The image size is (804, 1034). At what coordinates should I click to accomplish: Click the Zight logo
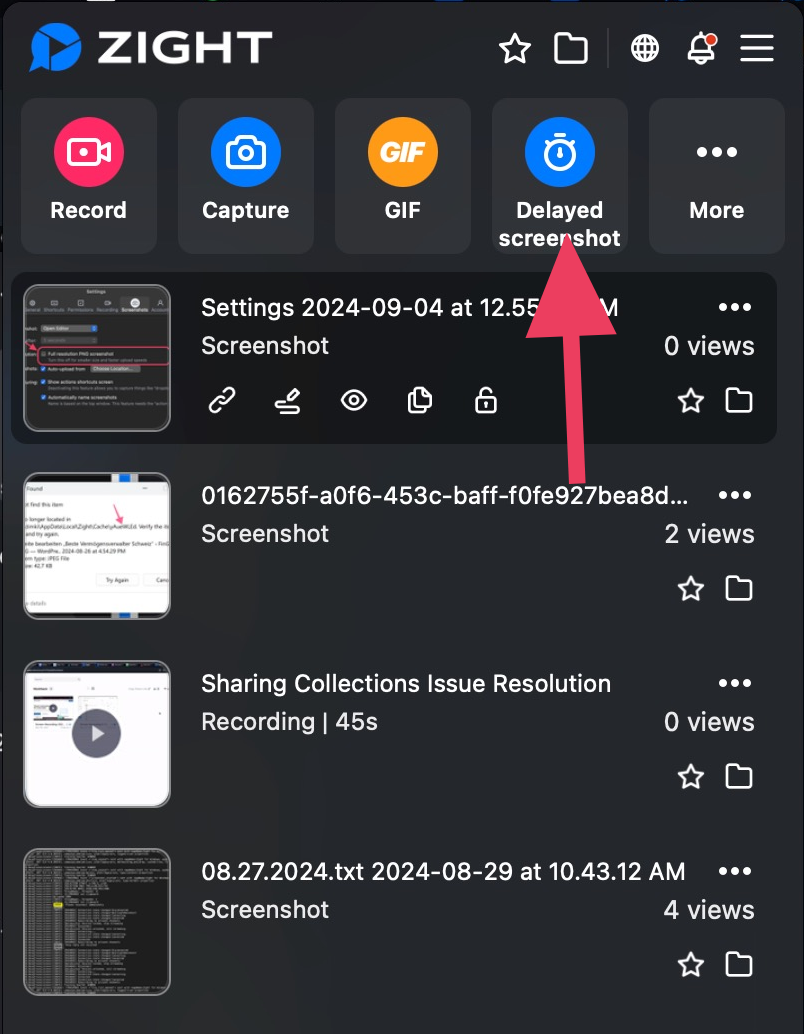pyautogui.click(x=151, y=47)
